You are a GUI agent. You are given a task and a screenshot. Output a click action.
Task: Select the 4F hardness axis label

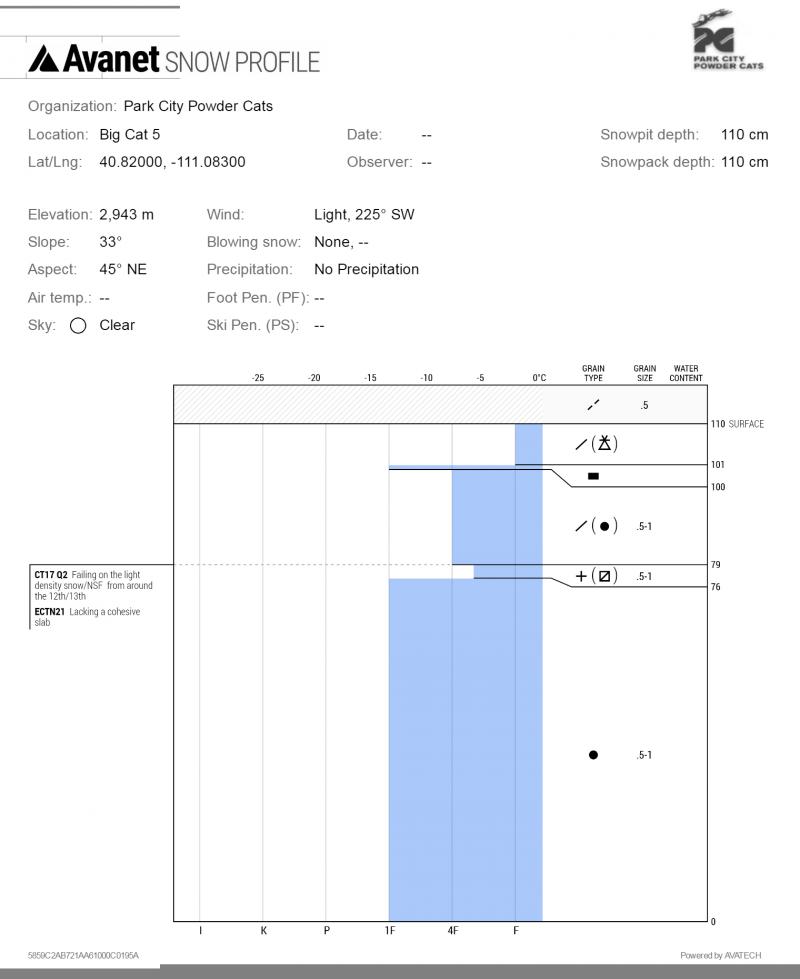[x=453, y=931]
